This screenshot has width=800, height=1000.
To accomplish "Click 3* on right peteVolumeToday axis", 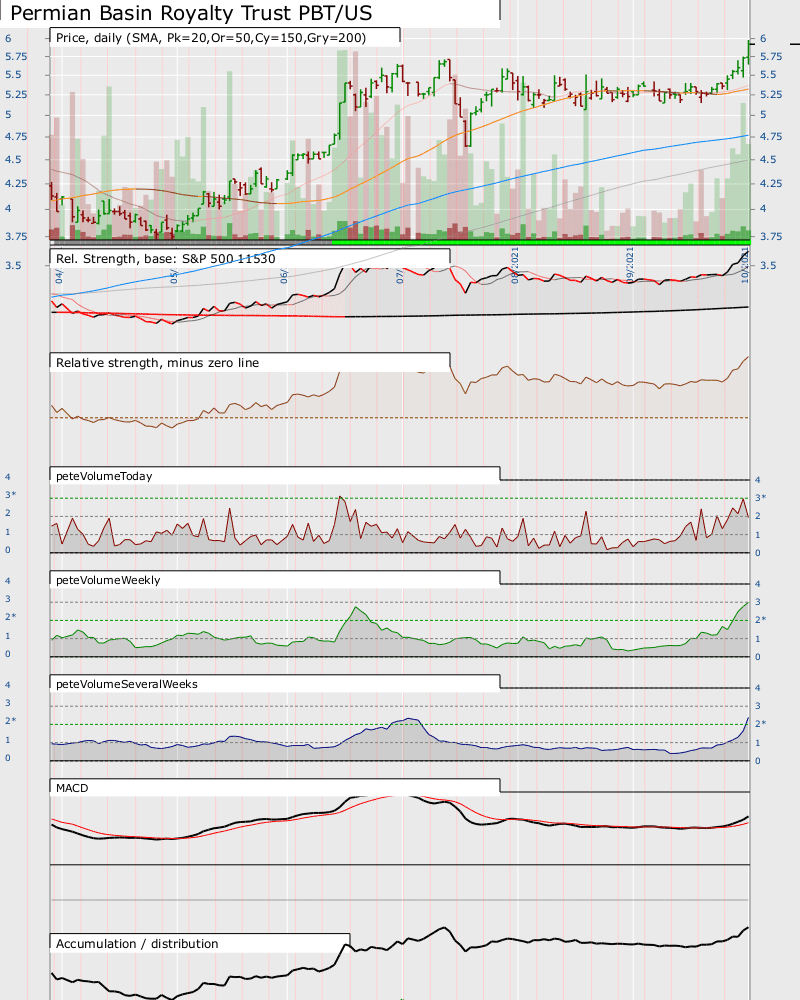I will pyautogui.click(x=761, y=497).
